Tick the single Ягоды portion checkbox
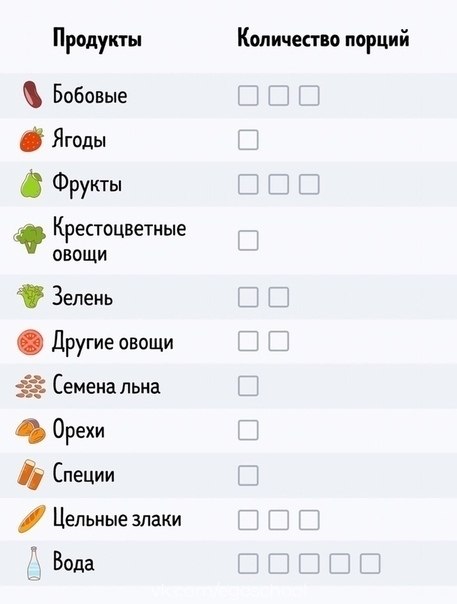Image resolution: width=457 pixels, height=604 pixels. [x=248, y=140]
